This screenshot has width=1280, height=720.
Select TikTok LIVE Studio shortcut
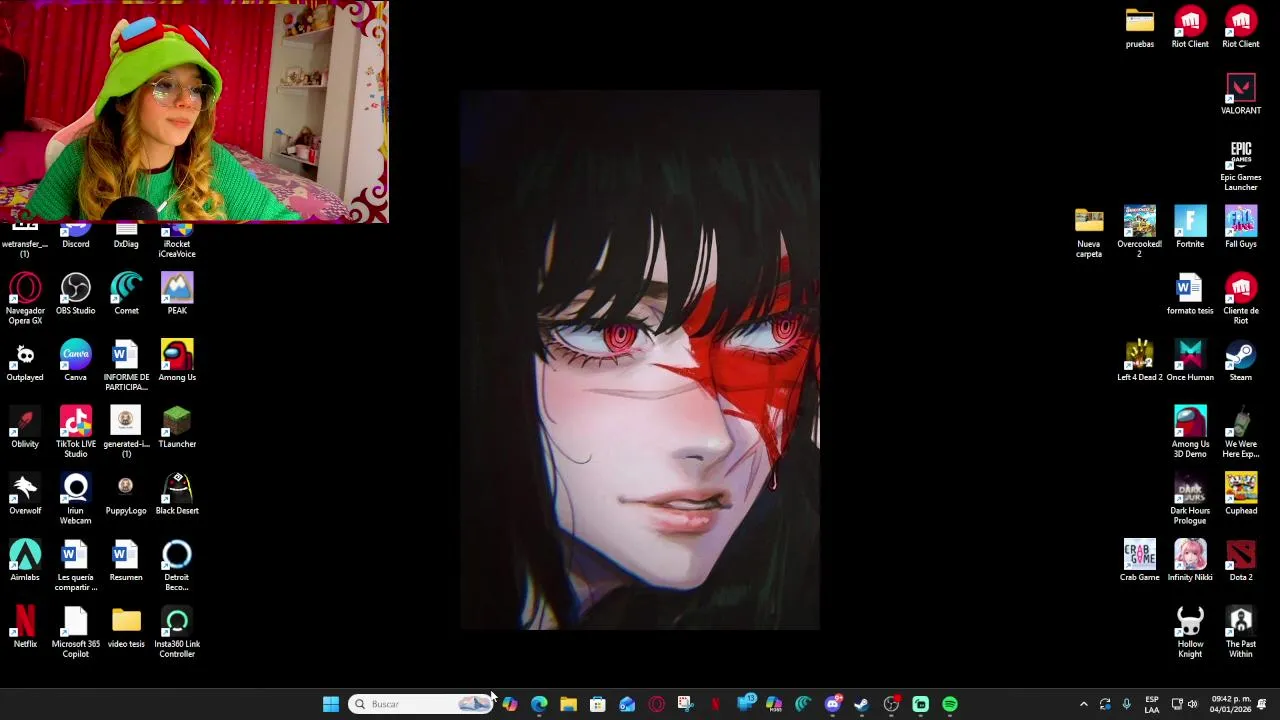pos(75,432)
